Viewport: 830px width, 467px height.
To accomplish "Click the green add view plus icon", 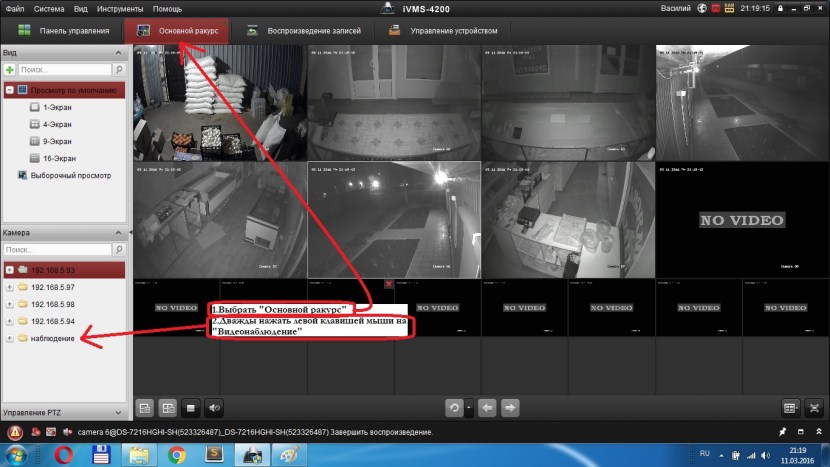I will (x=10, y=70).
